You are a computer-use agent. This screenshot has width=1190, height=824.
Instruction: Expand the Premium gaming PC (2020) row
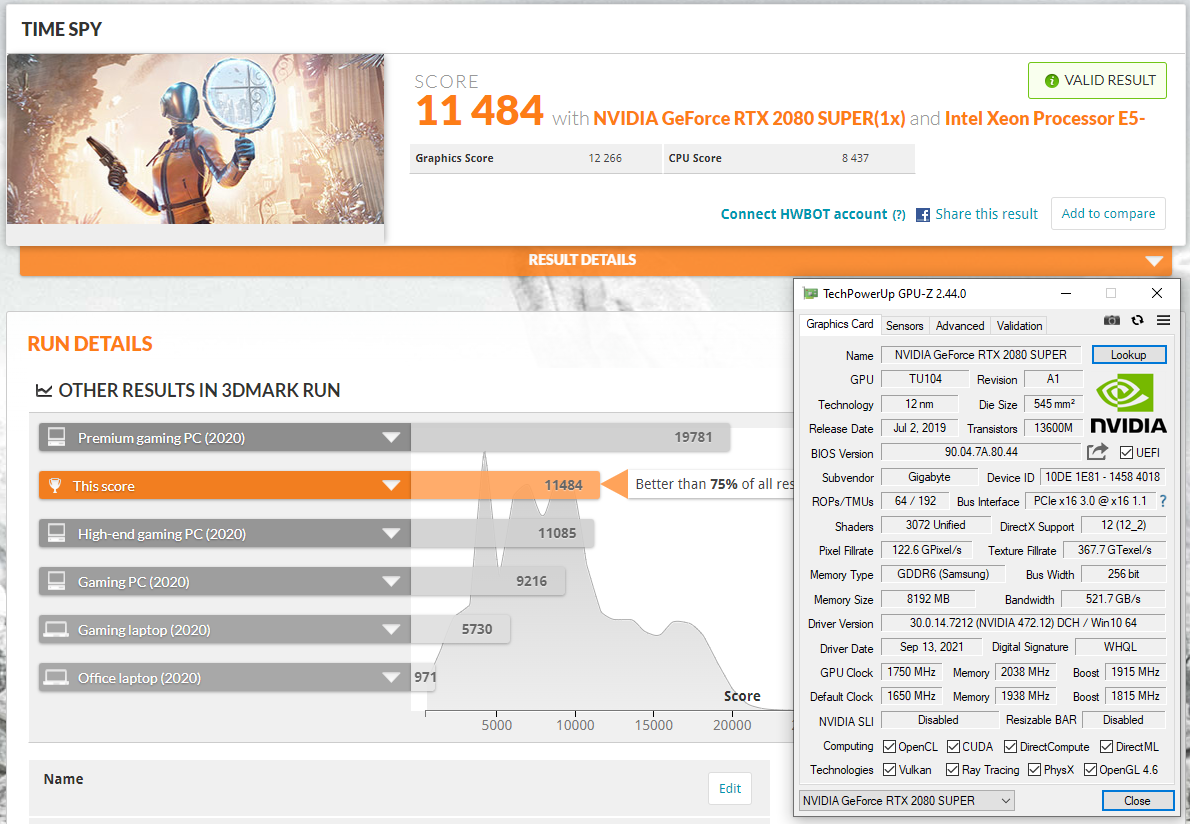(391, 438)
